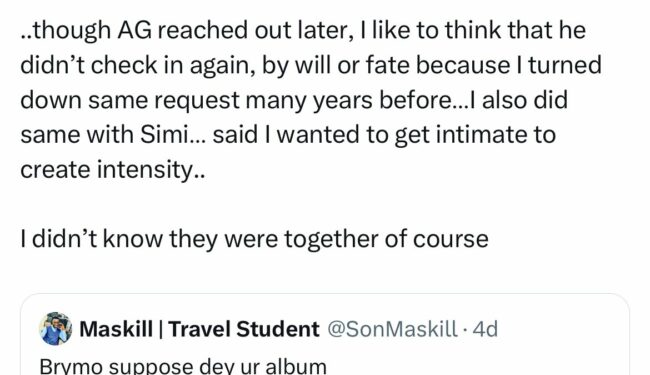The image size is (650, 375).
Task: Click 'Travel Student' part of display name
Action: (x=244, y=329)
